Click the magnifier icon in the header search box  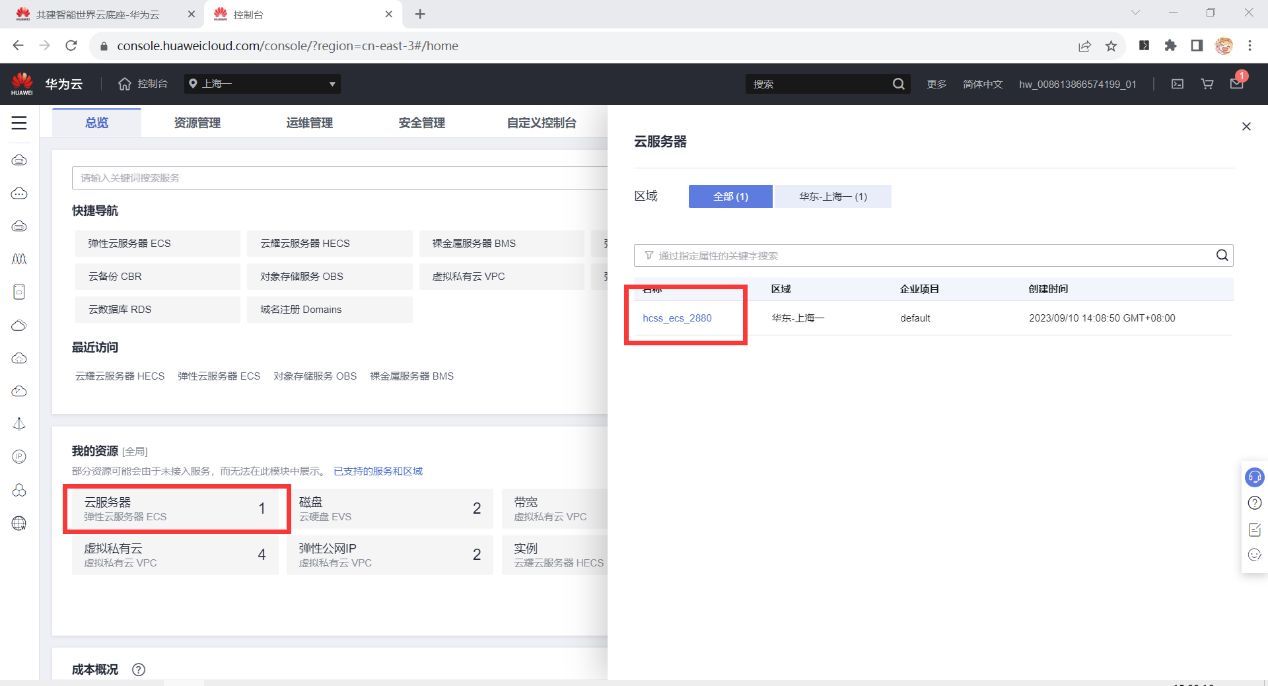(x=899, y=84)
